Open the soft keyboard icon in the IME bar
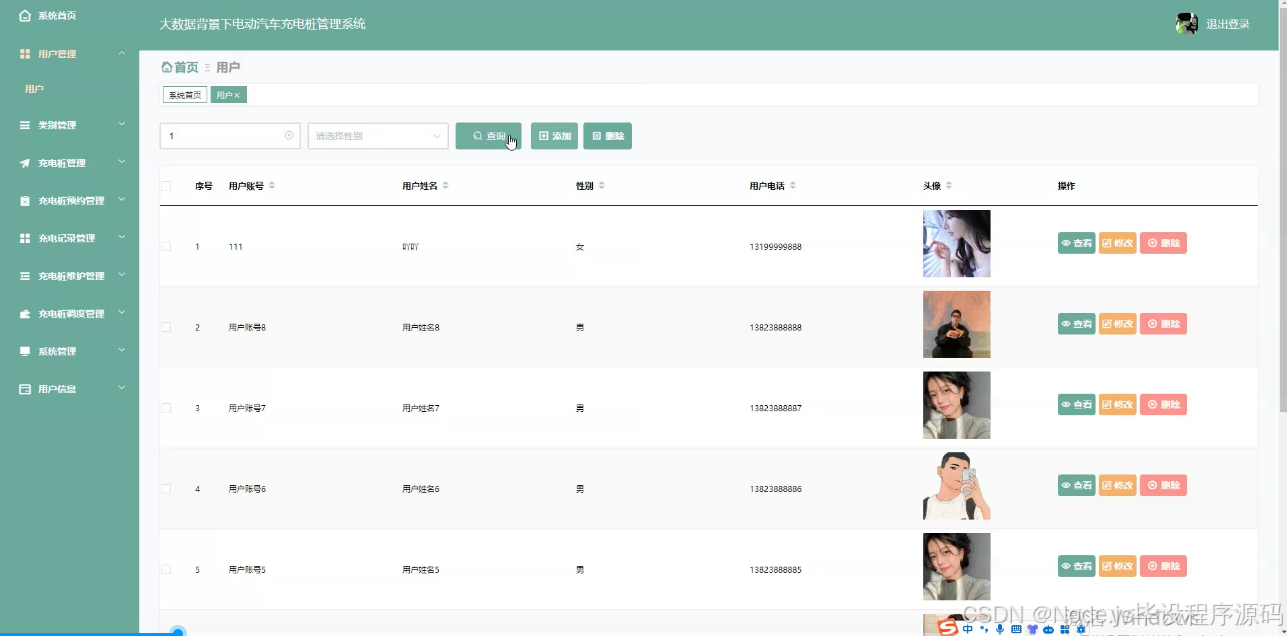Viewport: 1287px width, 636px height. click(1016, 629)
